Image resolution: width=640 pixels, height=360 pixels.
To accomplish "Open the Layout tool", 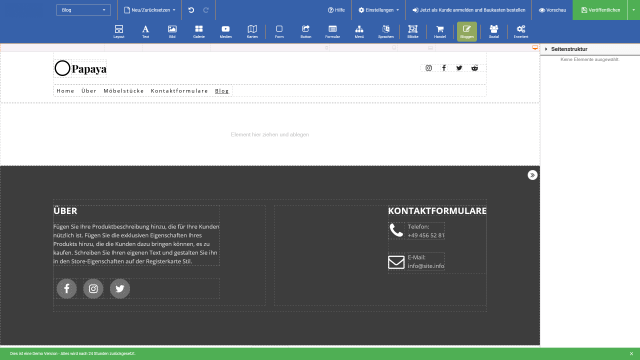I will click(x=119, y=31).
